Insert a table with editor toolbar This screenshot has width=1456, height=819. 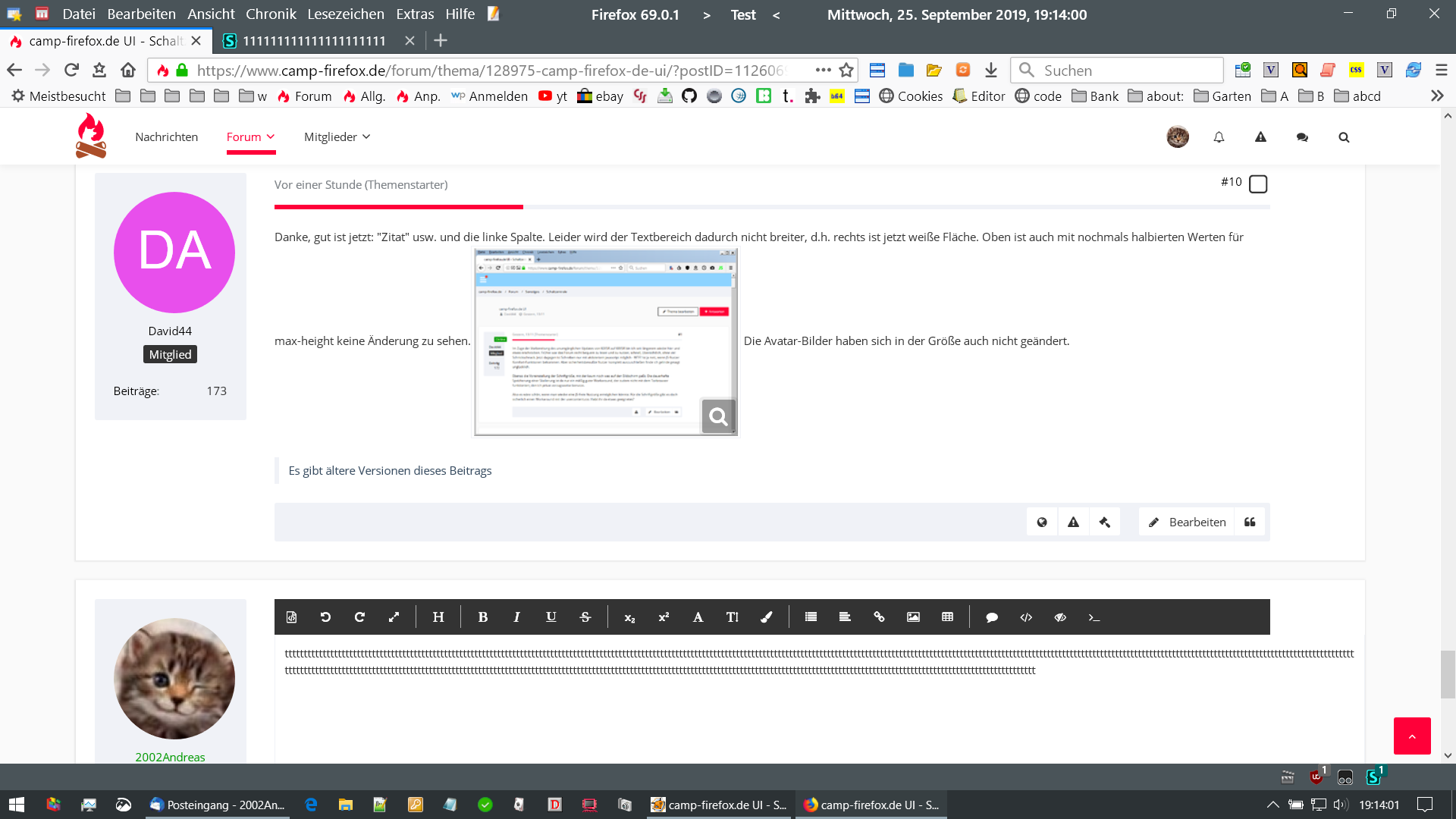(947, 617)
